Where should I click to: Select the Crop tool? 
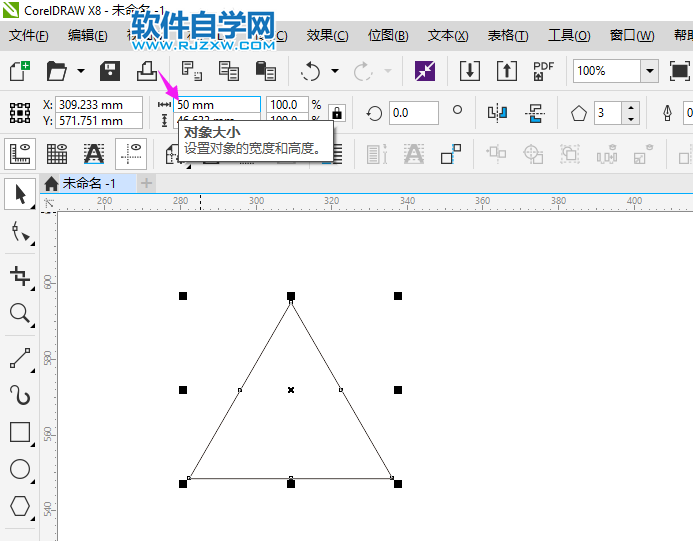point(20,276)
